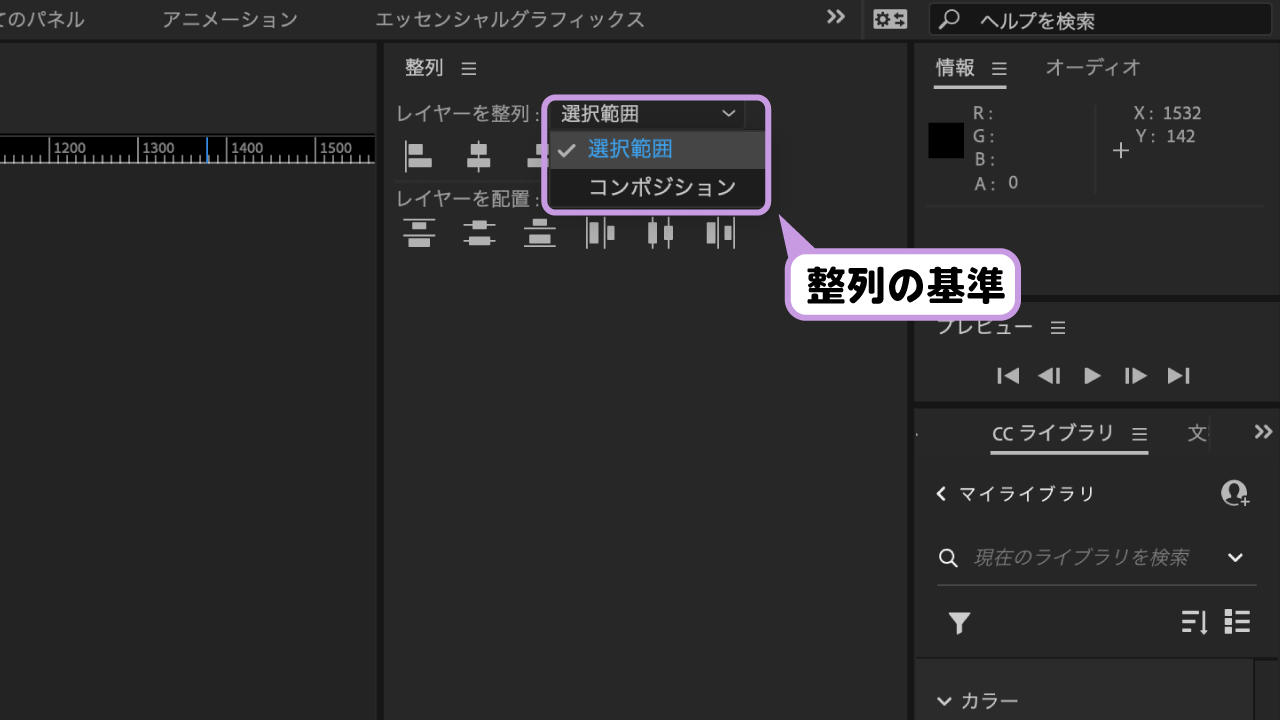
Task: Click the add collaborator icon in CC ライブラリ
Action: pos(1234,493)
